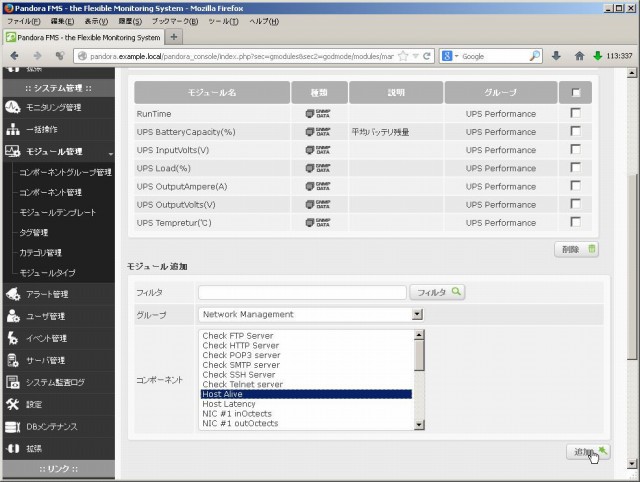Image resolution: width=640 pixels, height=482 pixels.
Task: Click the component list scrollbar down arrow
Action: [x=419, y=425]
